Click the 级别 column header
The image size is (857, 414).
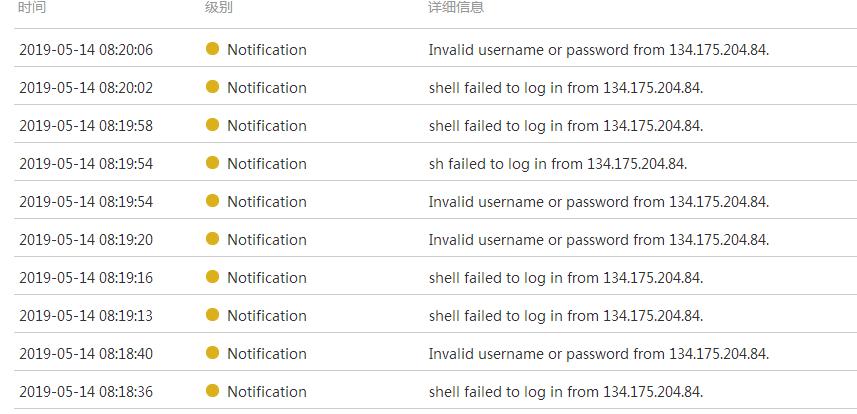(218, 8)
